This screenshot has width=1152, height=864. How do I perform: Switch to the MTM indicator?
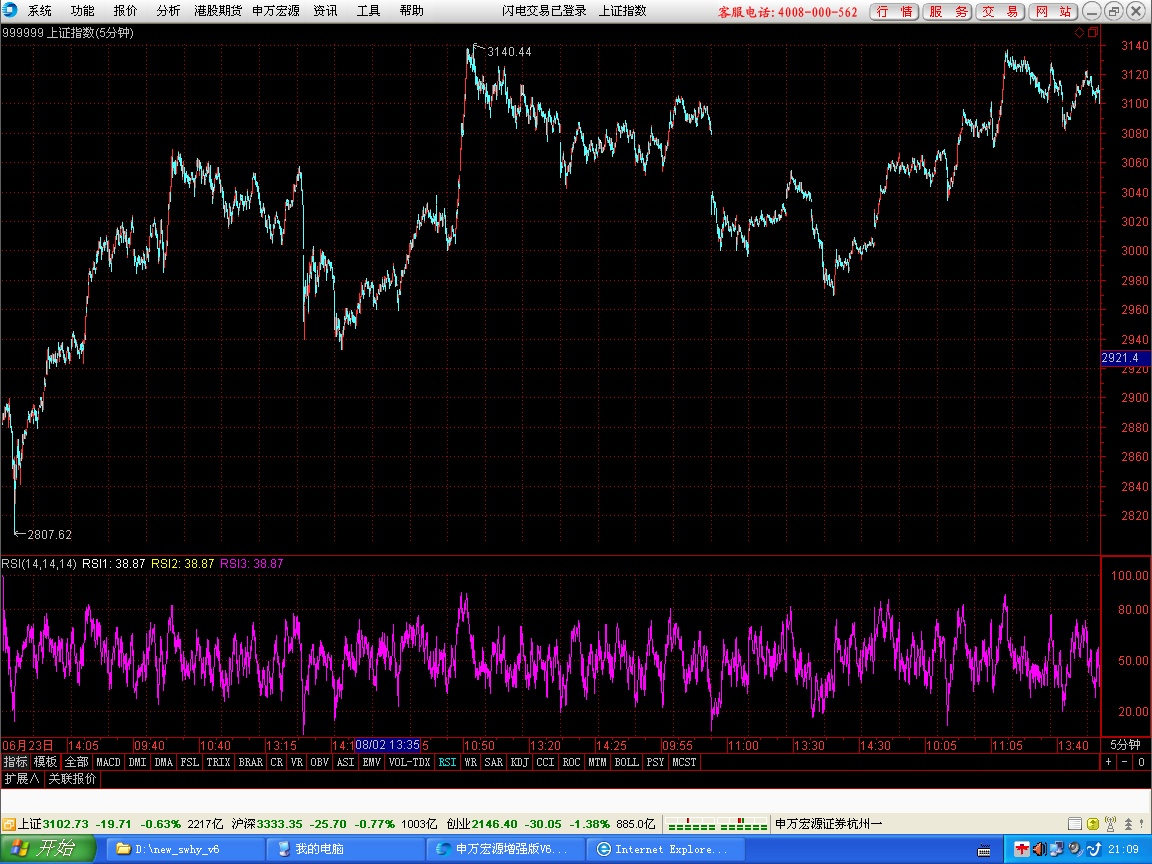597,762
